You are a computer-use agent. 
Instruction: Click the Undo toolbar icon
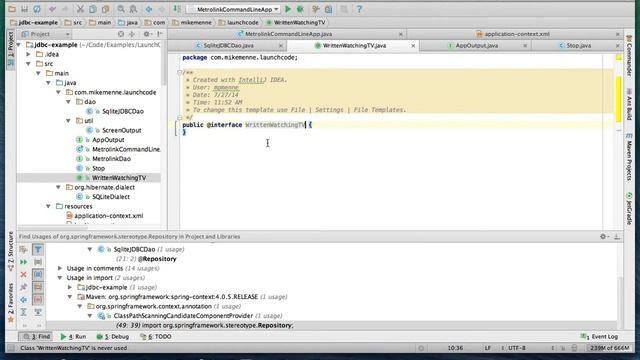pos(52,9)
